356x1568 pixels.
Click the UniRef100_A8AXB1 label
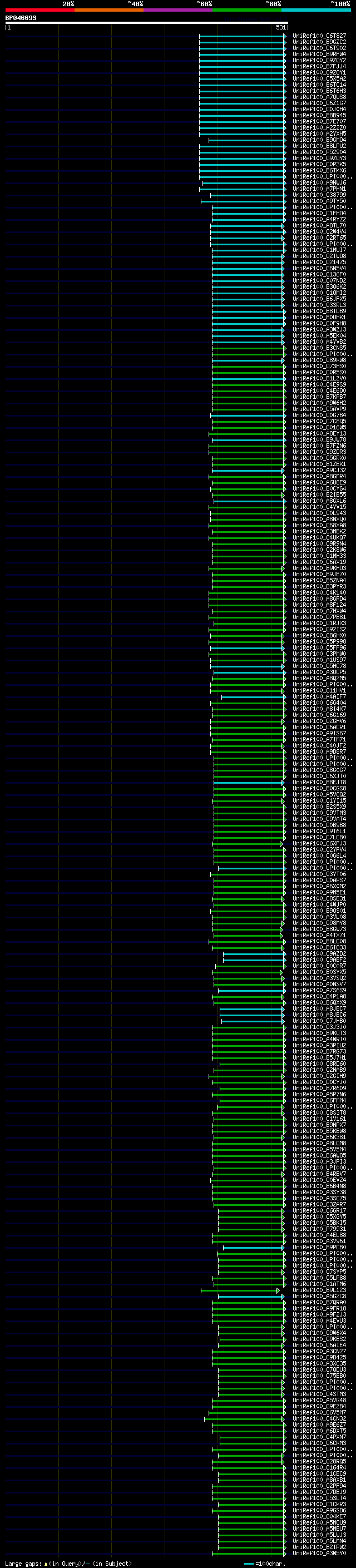tap(319, 1479)
